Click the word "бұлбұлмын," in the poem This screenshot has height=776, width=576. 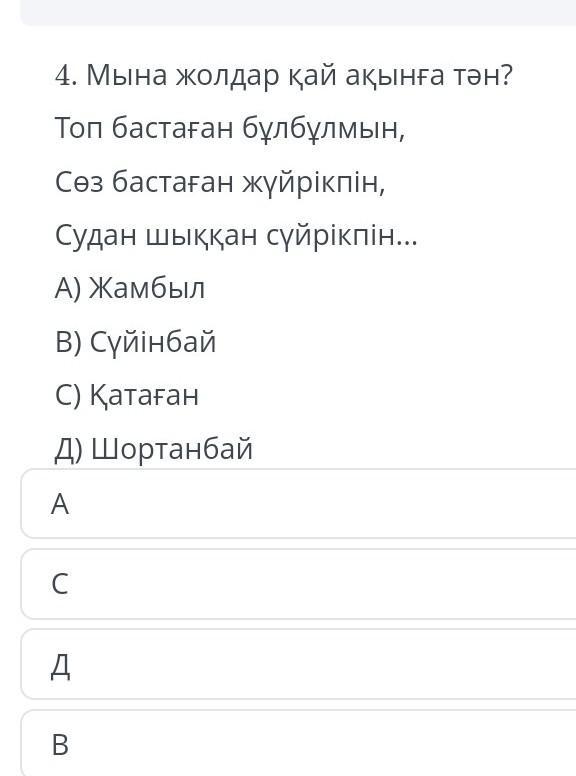(x=324, y=129)
